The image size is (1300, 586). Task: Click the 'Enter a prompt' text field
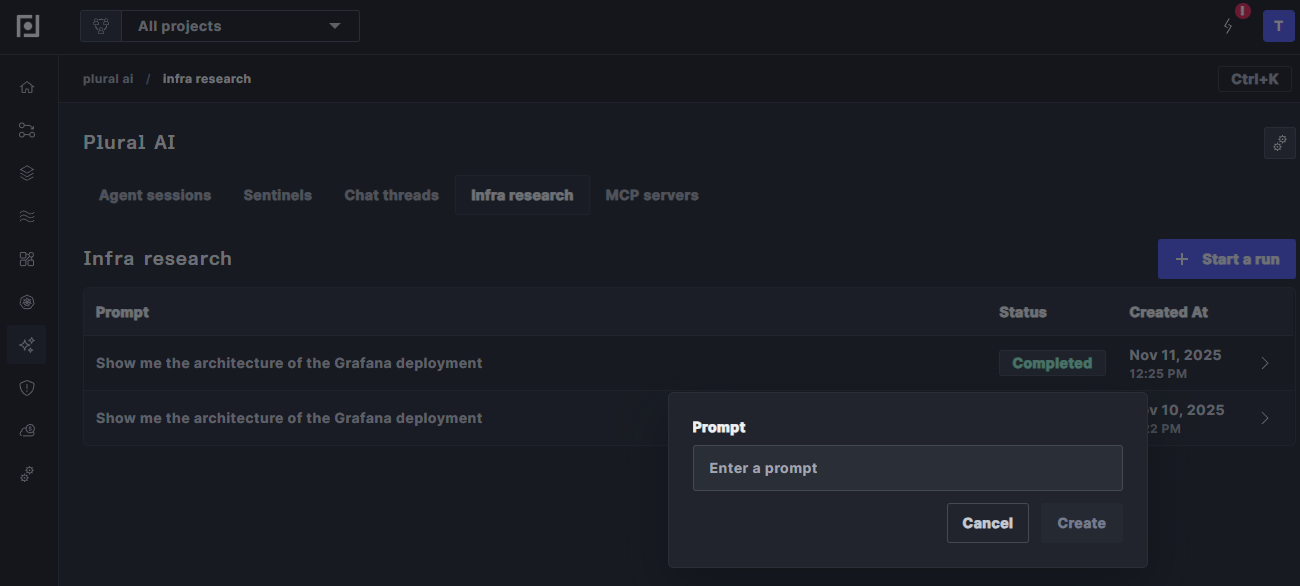coord(907,468)
